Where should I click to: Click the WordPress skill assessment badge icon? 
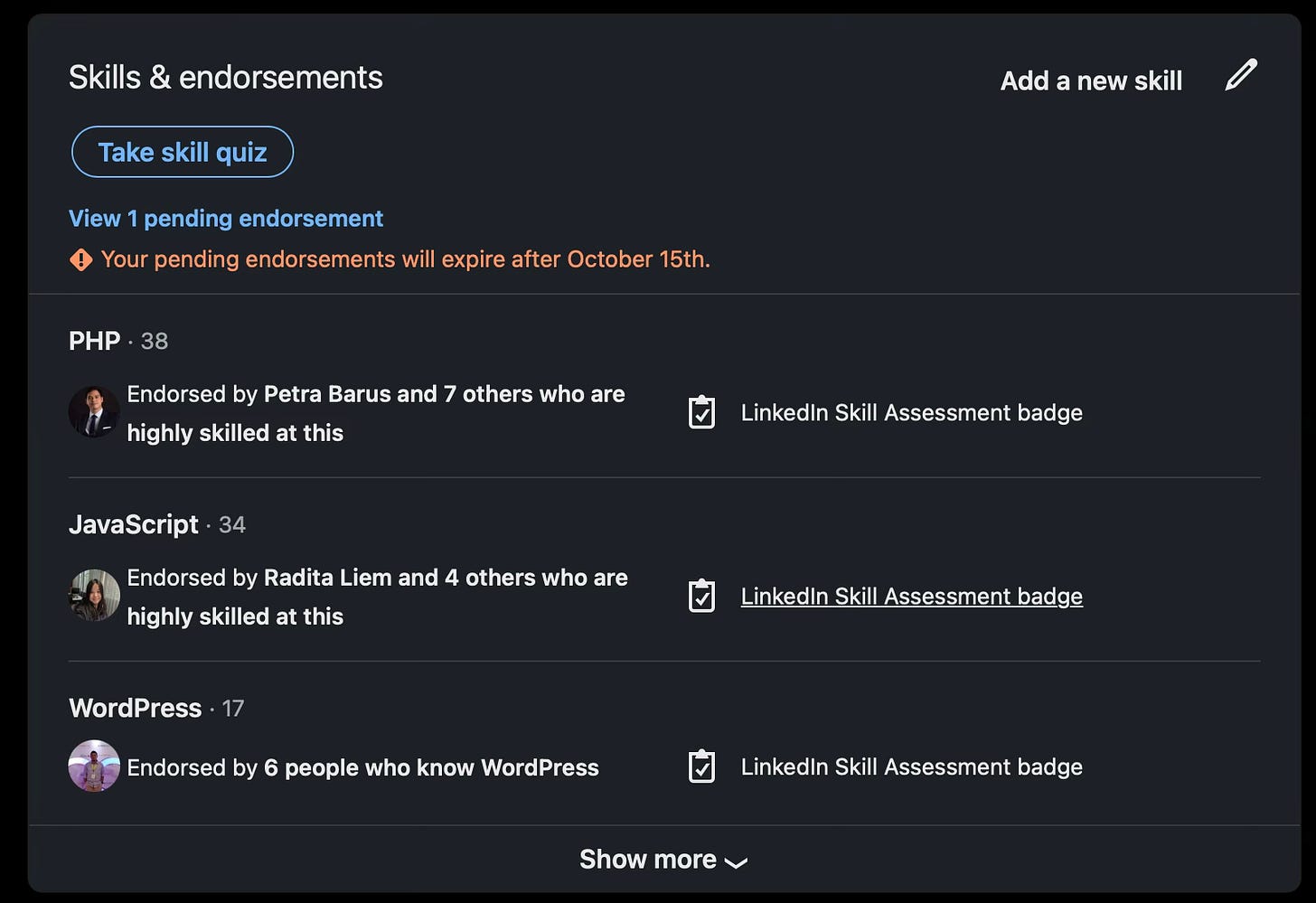[x=701, y=767]
